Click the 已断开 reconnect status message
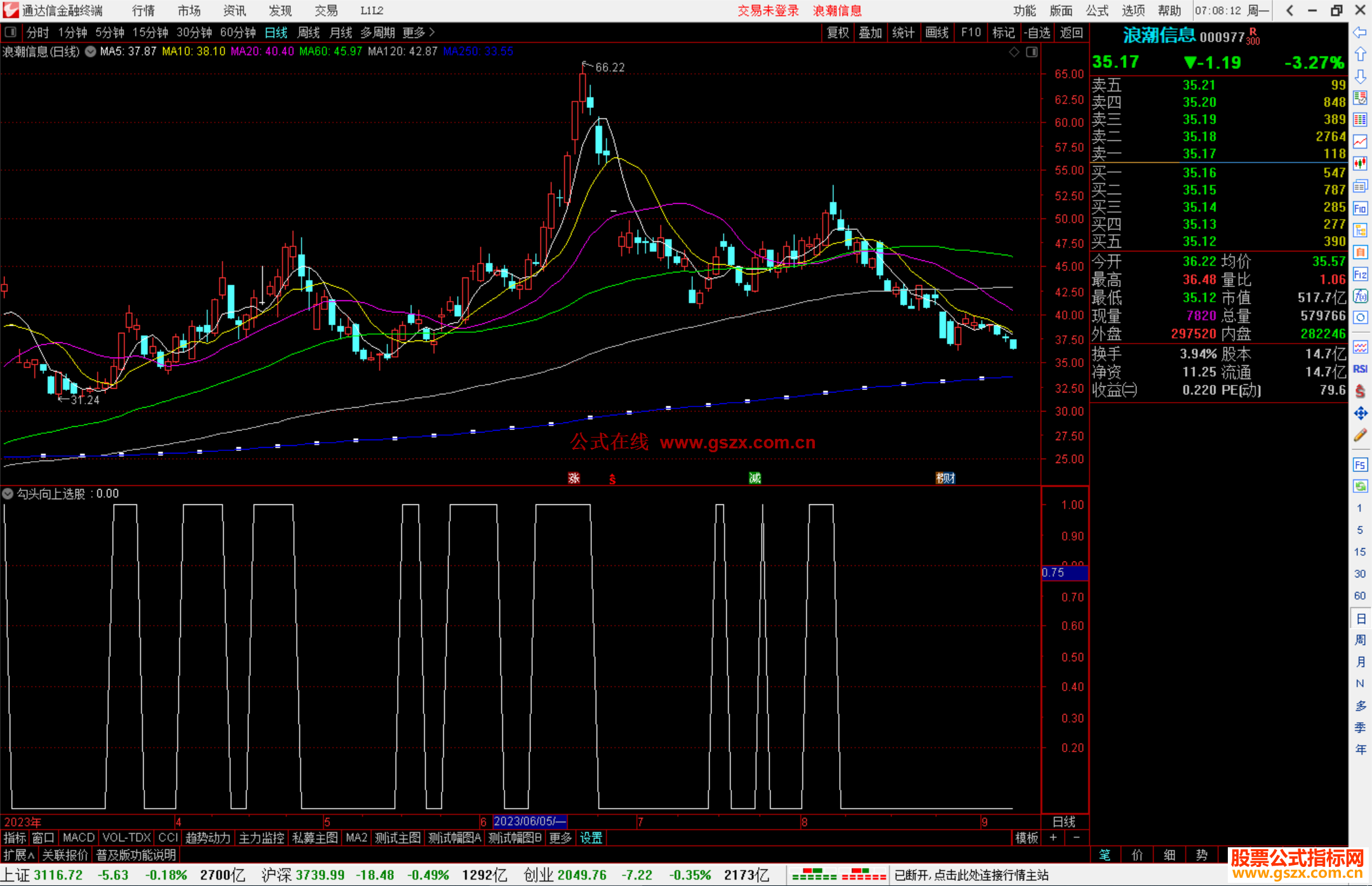Viewport: 1372px width, 886px height. [971, 875]
